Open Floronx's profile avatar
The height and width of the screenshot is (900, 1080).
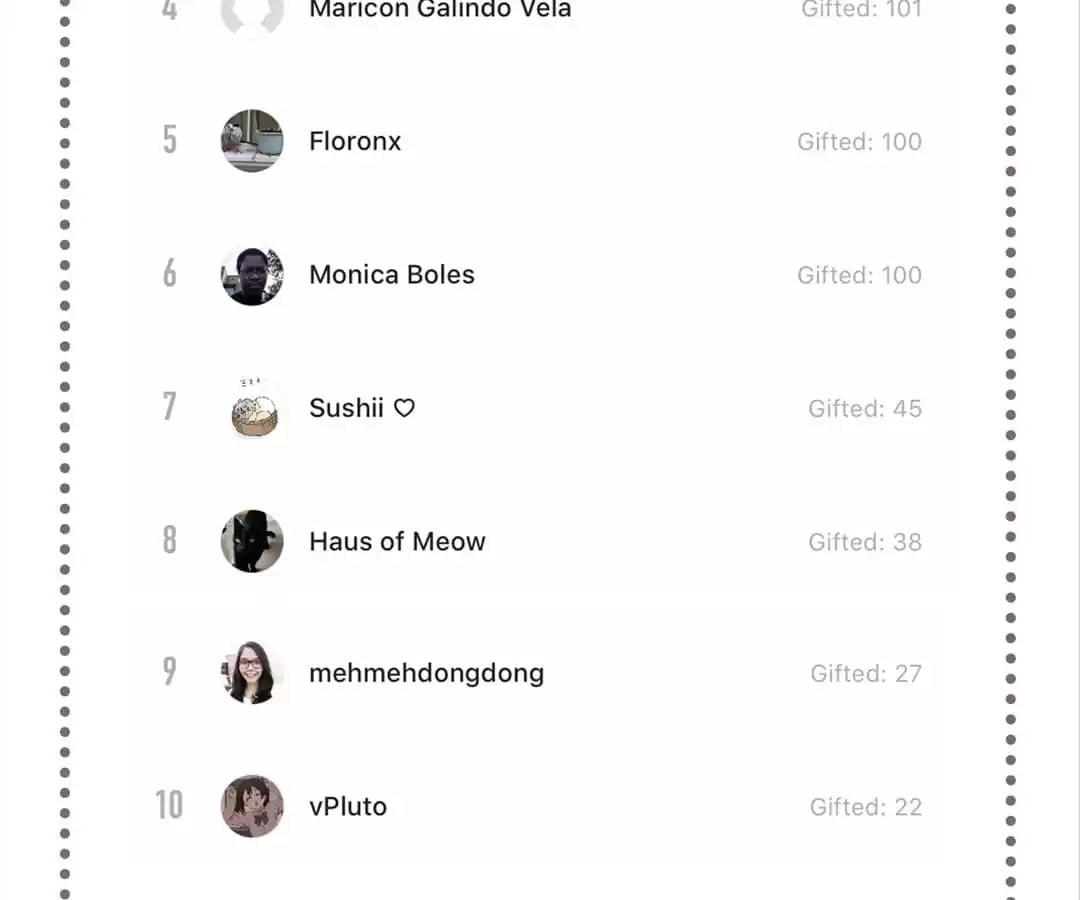coord(252,141)
